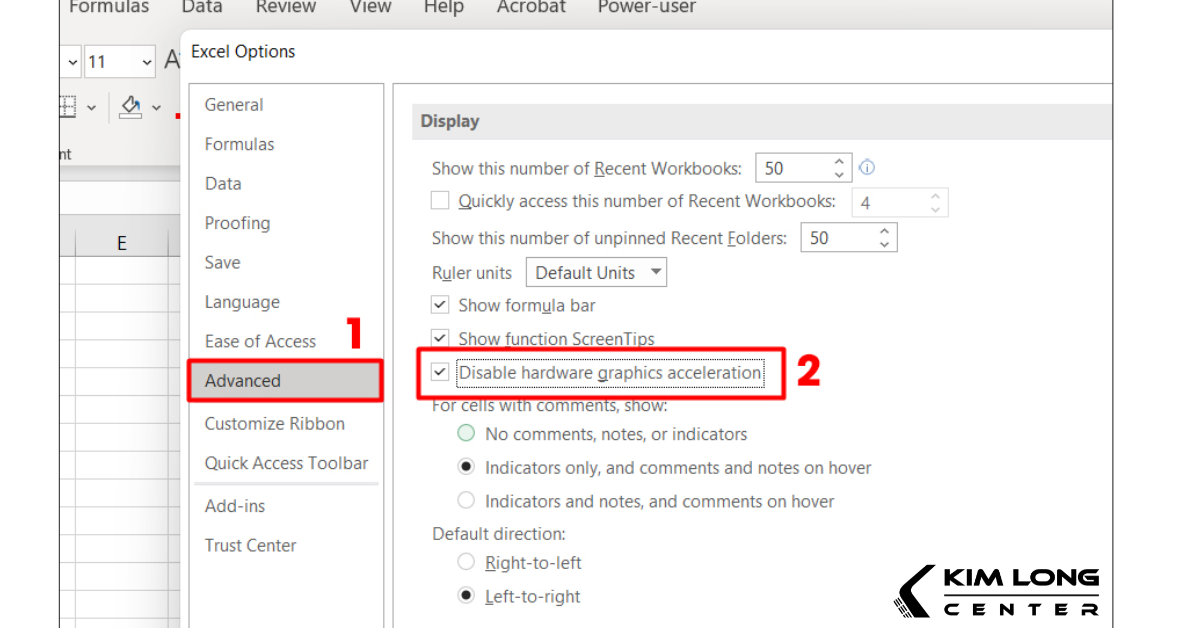Viewport: 1200px width, 628px height.
Task: Switch to the Formulas options category
Action: [x=239, y=143]
